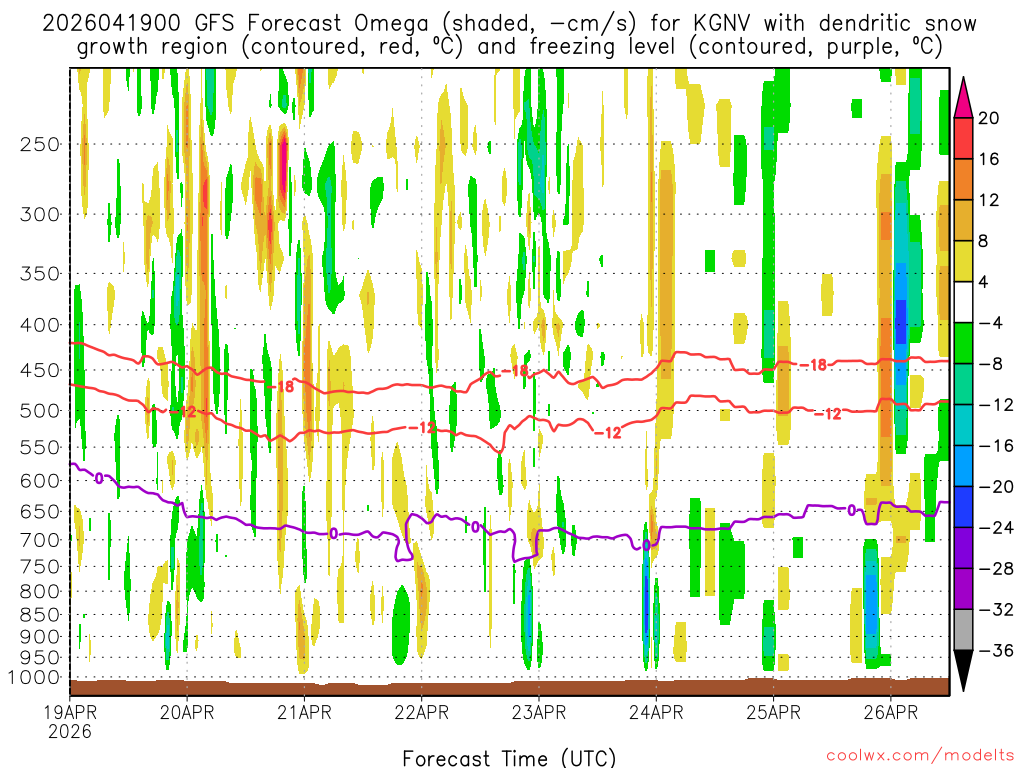
Task: Click the 450 pressure level label
Action: click(40, 370)
